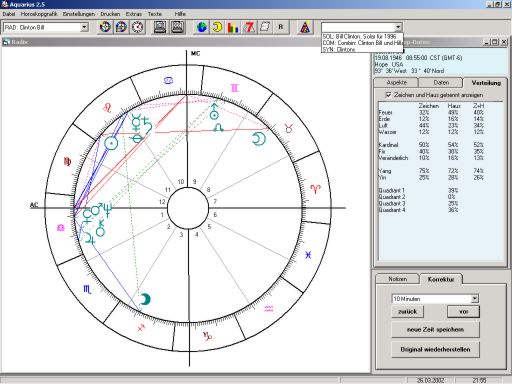512x384 pixels.
Task: Click the vor button
Action: click(x=463, y=311)
